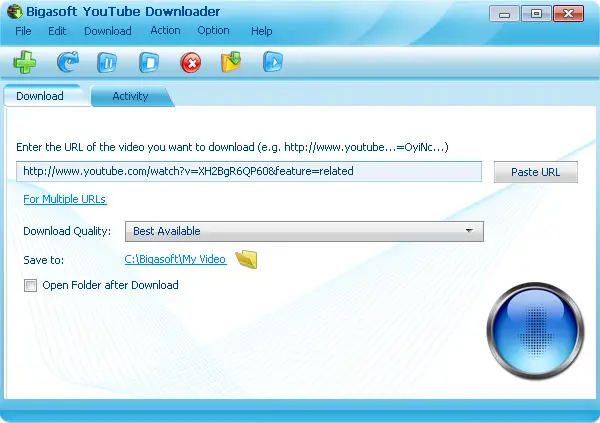Screen dimensions: 600x423
Task: Click the Paste URL button
Action: tap(536, 172)
